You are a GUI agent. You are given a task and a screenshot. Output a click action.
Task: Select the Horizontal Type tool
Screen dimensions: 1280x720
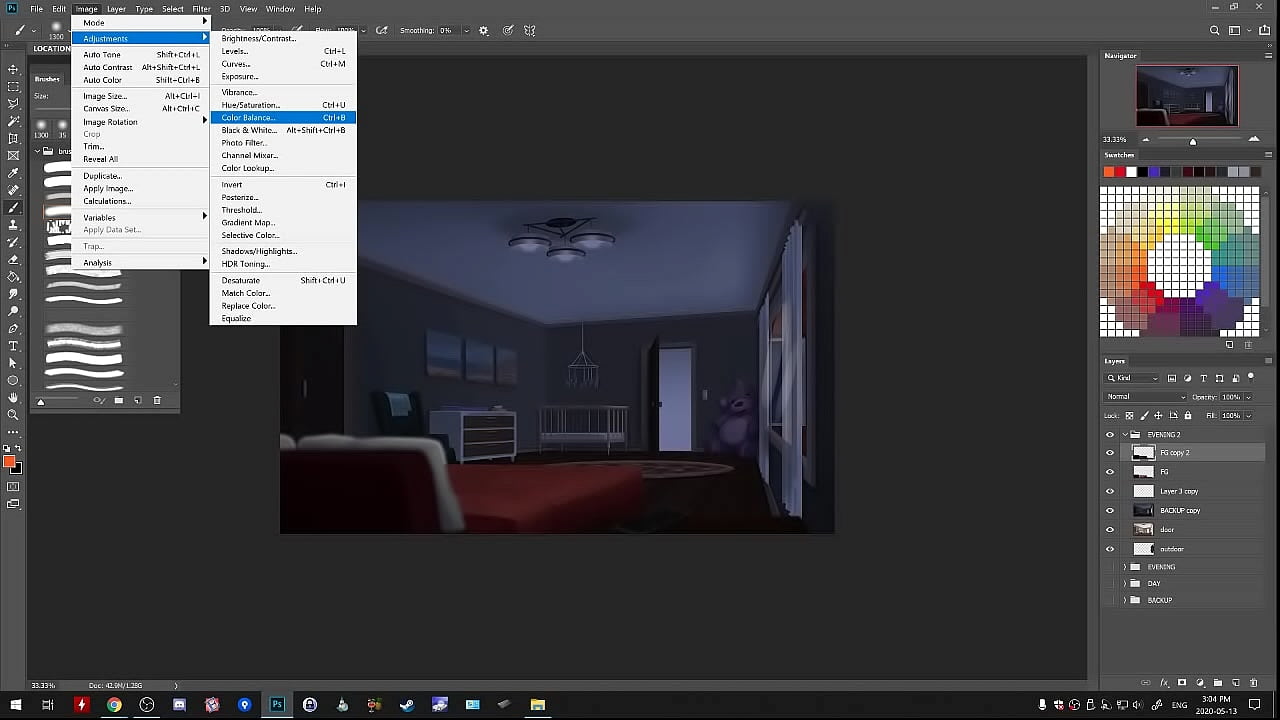point(13,346)
